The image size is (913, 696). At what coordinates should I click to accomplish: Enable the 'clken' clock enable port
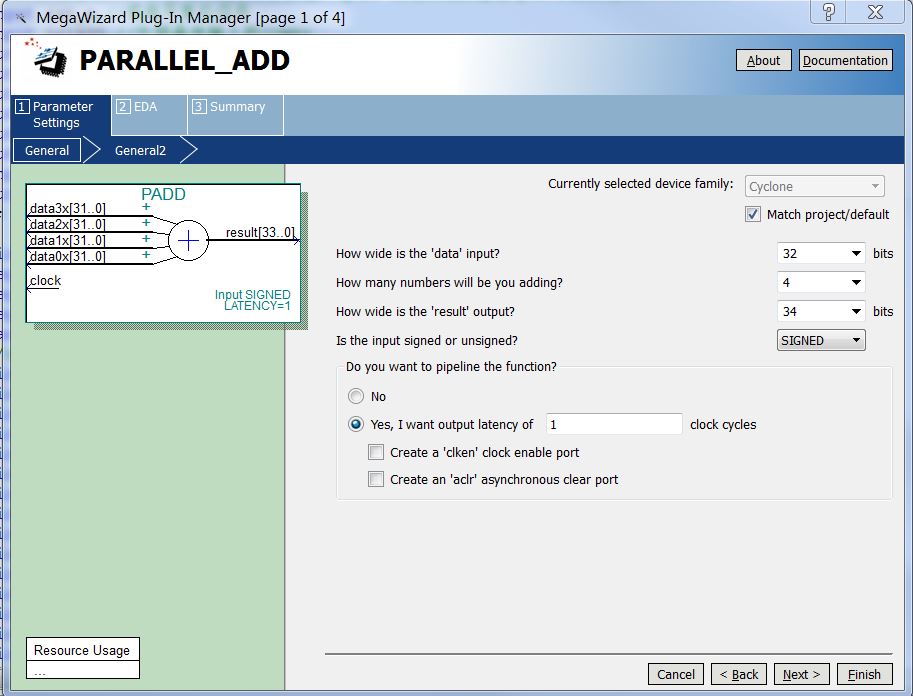(x=376, y=453)
